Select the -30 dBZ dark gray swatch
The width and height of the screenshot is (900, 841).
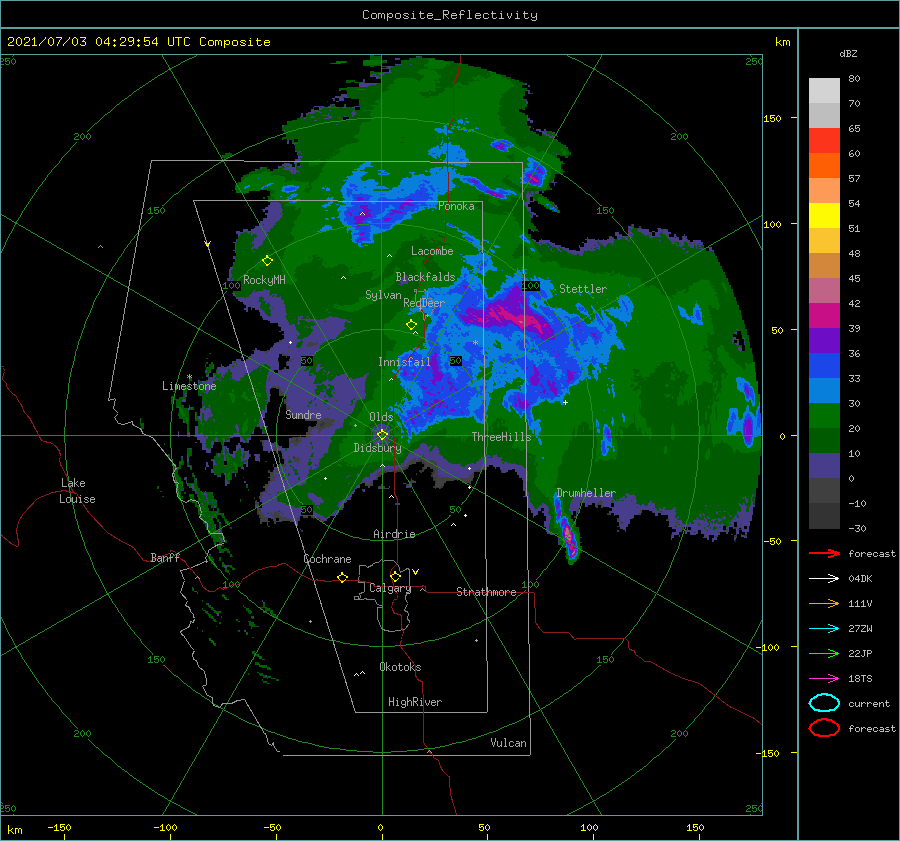(824, 516)
